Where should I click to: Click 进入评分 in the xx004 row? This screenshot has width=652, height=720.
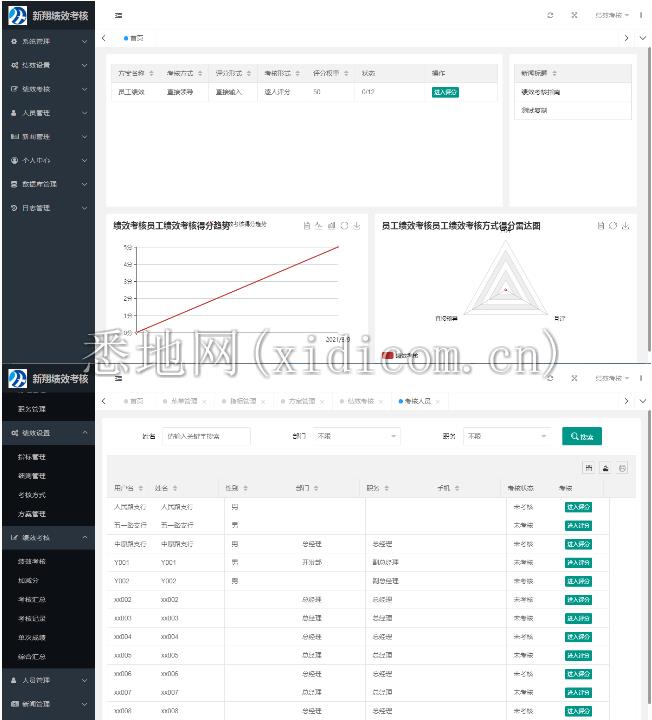578,637
